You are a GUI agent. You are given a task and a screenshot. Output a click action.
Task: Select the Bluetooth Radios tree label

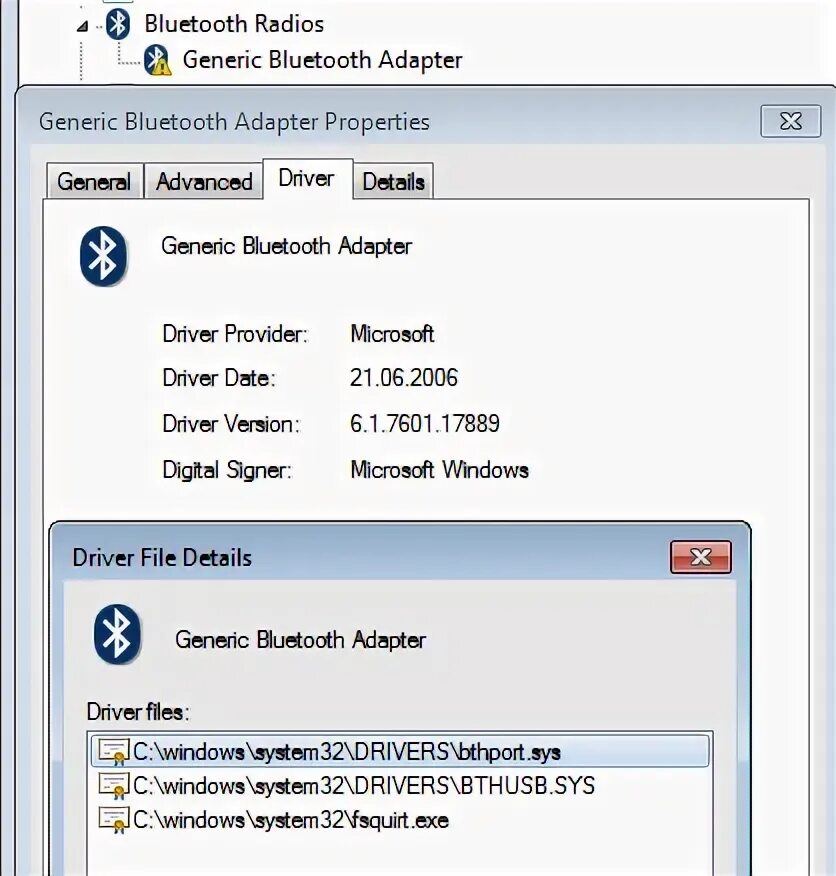234,24
